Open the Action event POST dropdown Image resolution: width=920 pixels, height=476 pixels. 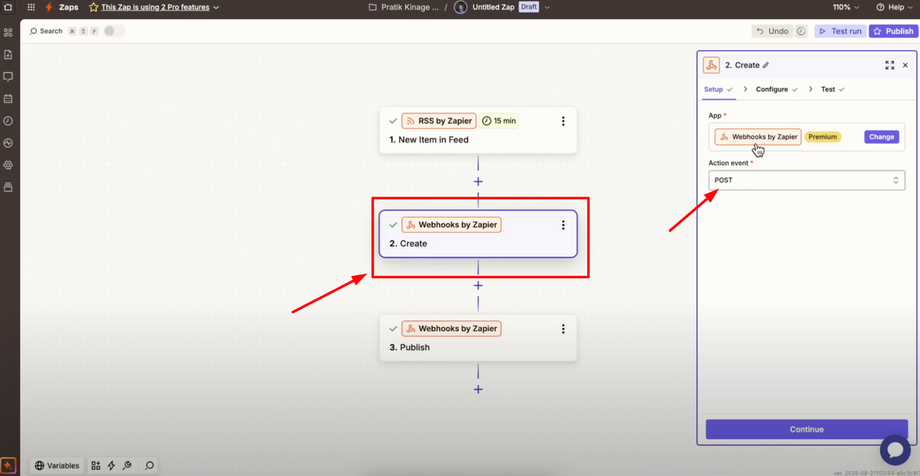(x=806, y=180)
